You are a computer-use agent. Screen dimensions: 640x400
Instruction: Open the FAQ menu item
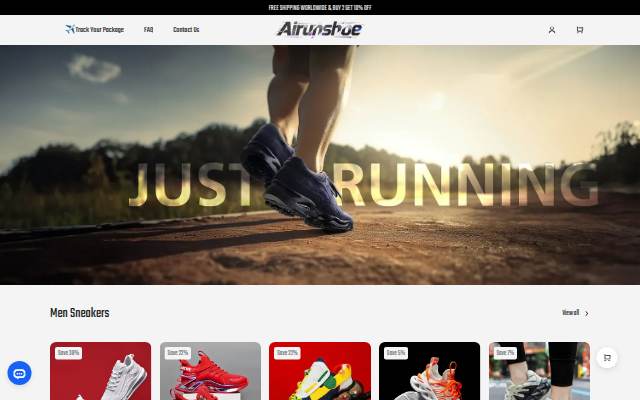(149, 30)
